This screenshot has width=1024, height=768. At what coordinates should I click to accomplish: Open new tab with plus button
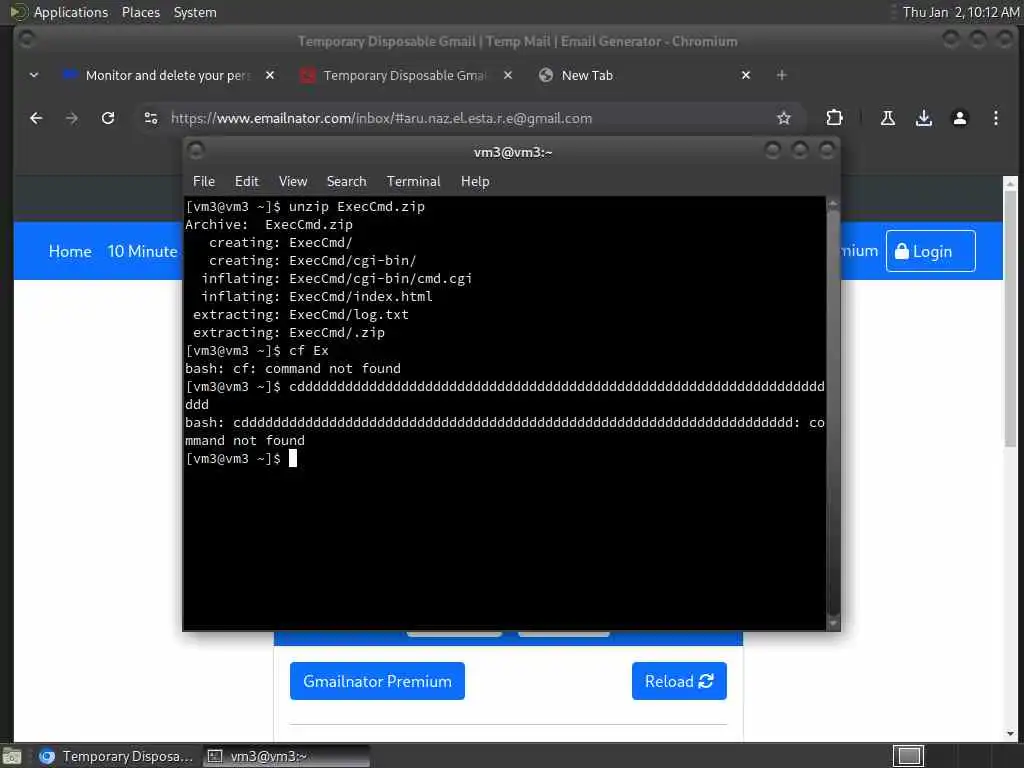click(x=781, y=75)
